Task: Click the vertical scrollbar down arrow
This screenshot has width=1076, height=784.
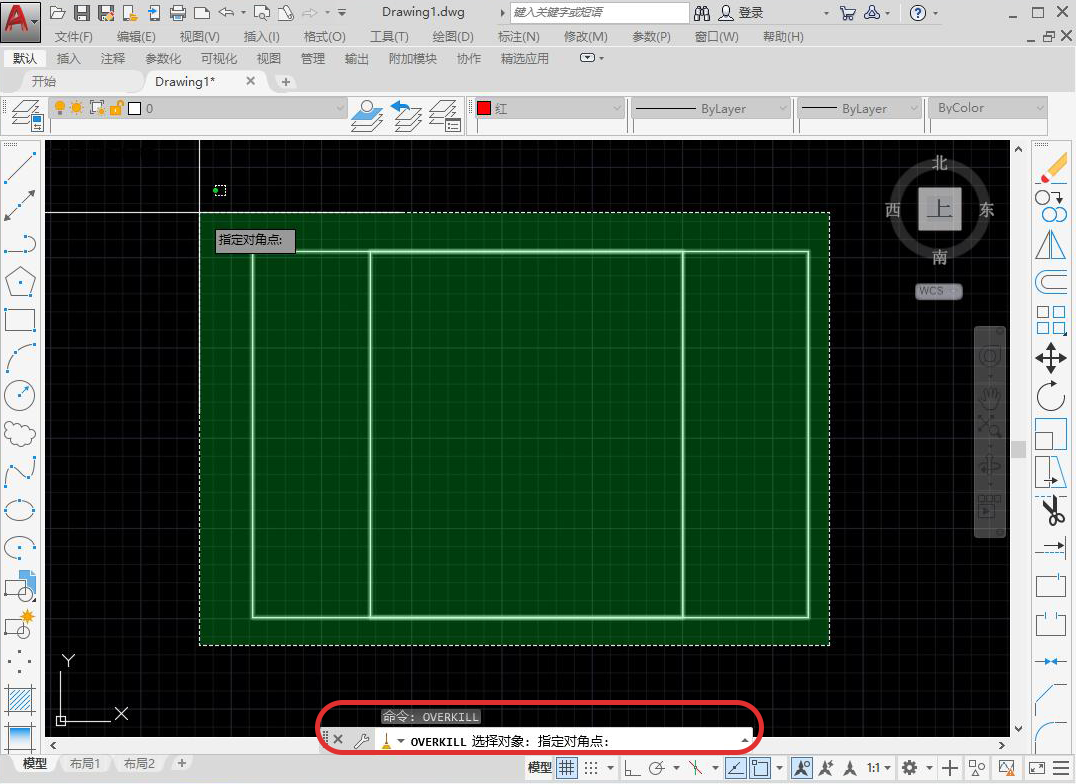Action: click(x=1018, y=729)
